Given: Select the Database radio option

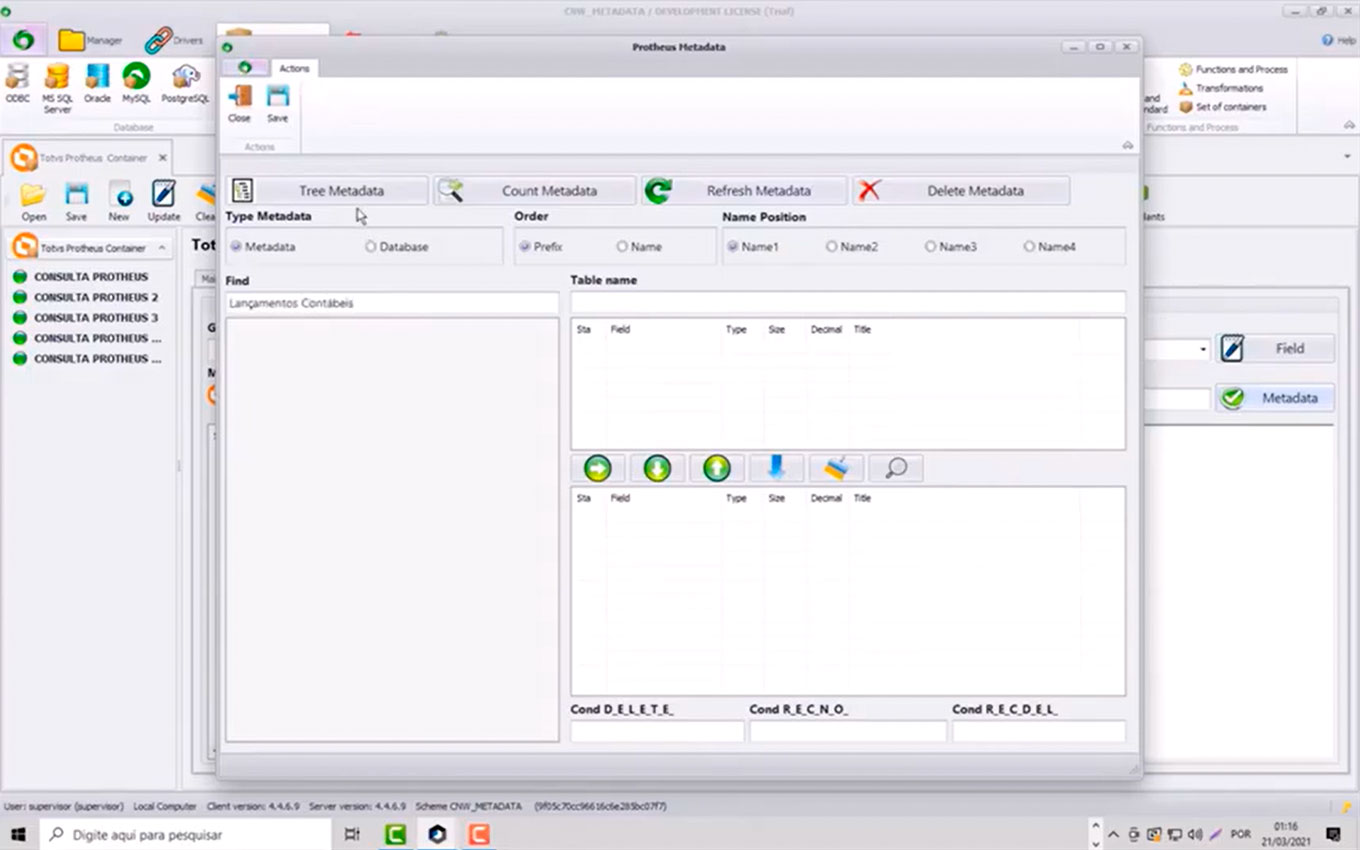Looking at the screenshot, I should tap(371, 247).
